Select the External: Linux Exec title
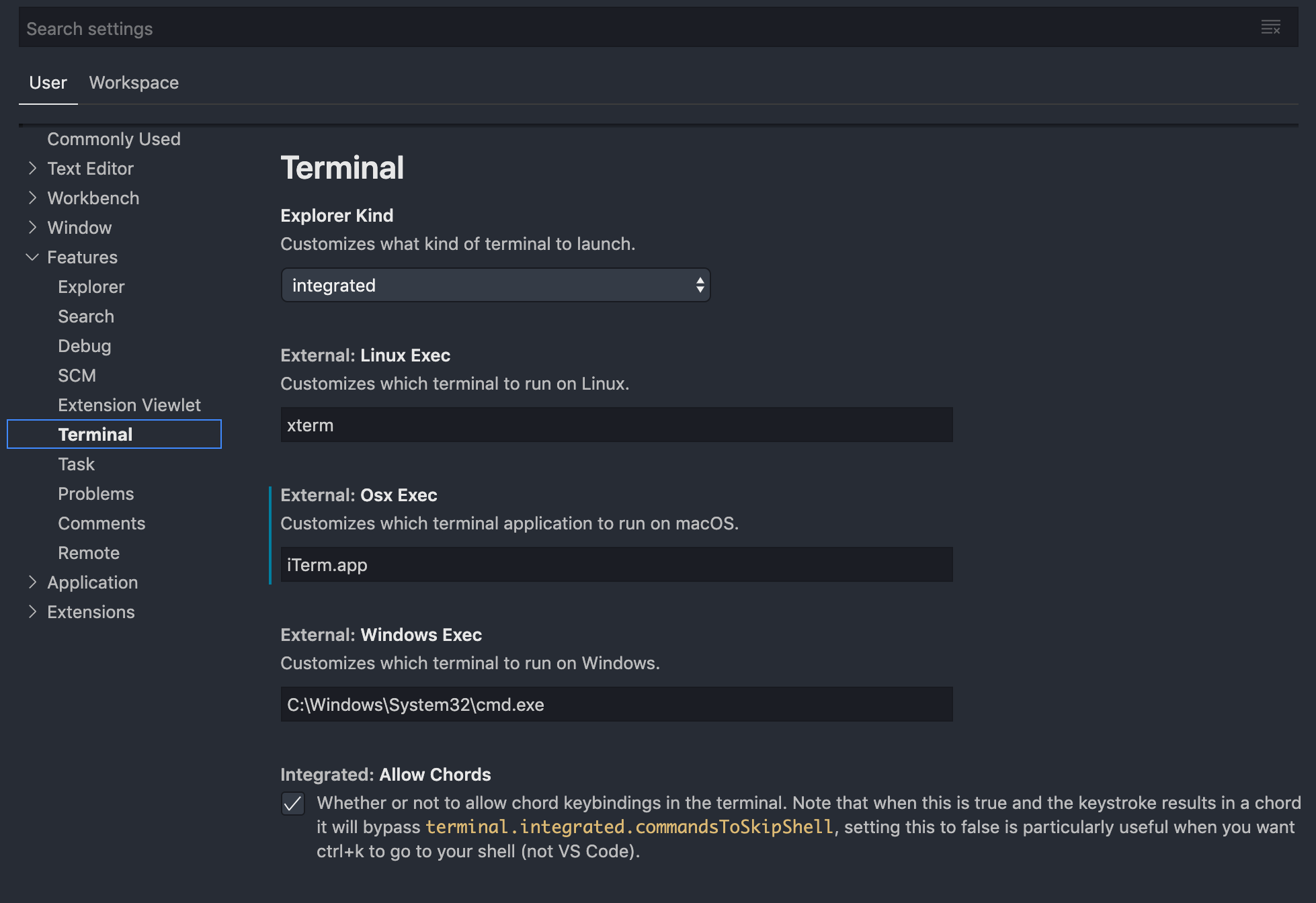The height and width of the screenshot is (903, 1316). click(365, 355)
